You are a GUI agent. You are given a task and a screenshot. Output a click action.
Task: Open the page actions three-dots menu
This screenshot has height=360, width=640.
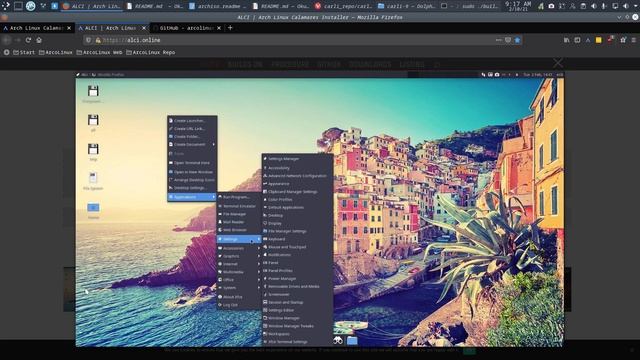click(498, 40)
